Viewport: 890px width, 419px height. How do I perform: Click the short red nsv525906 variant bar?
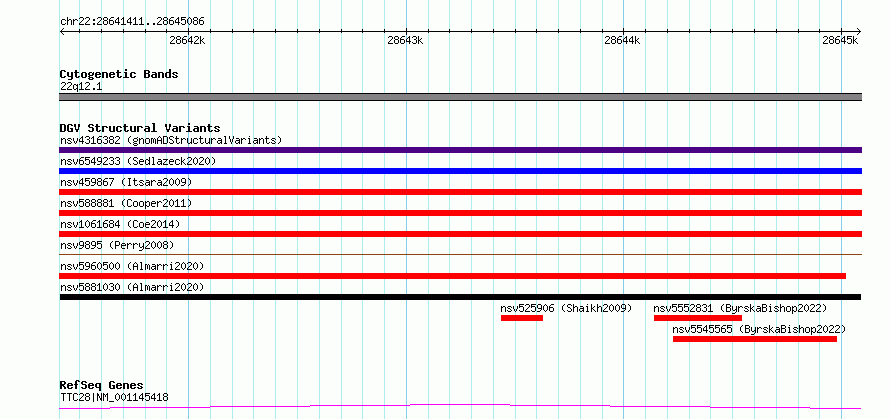coord(522,318)
